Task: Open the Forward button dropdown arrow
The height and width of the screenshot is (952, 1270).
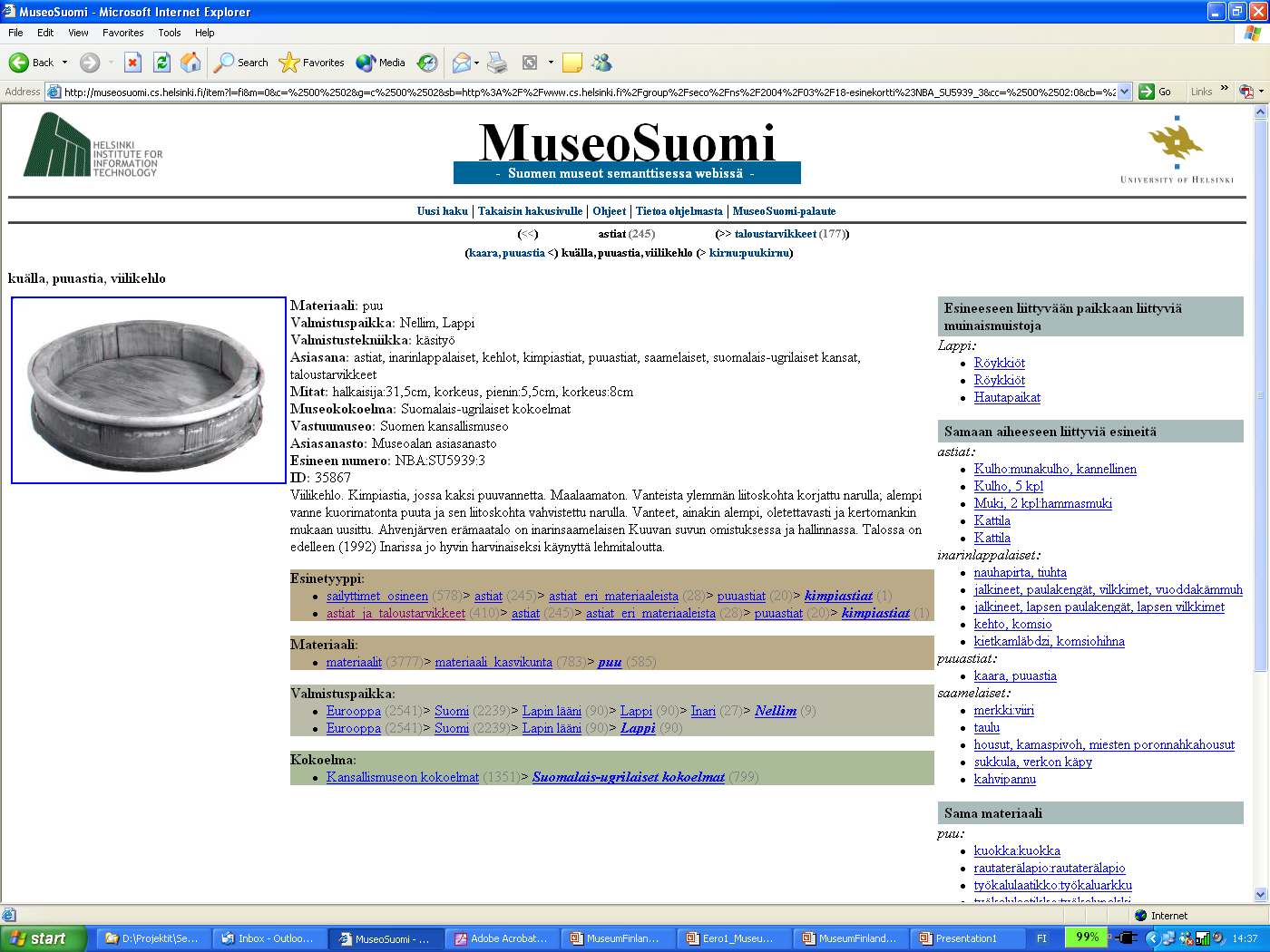Action: 111,63
